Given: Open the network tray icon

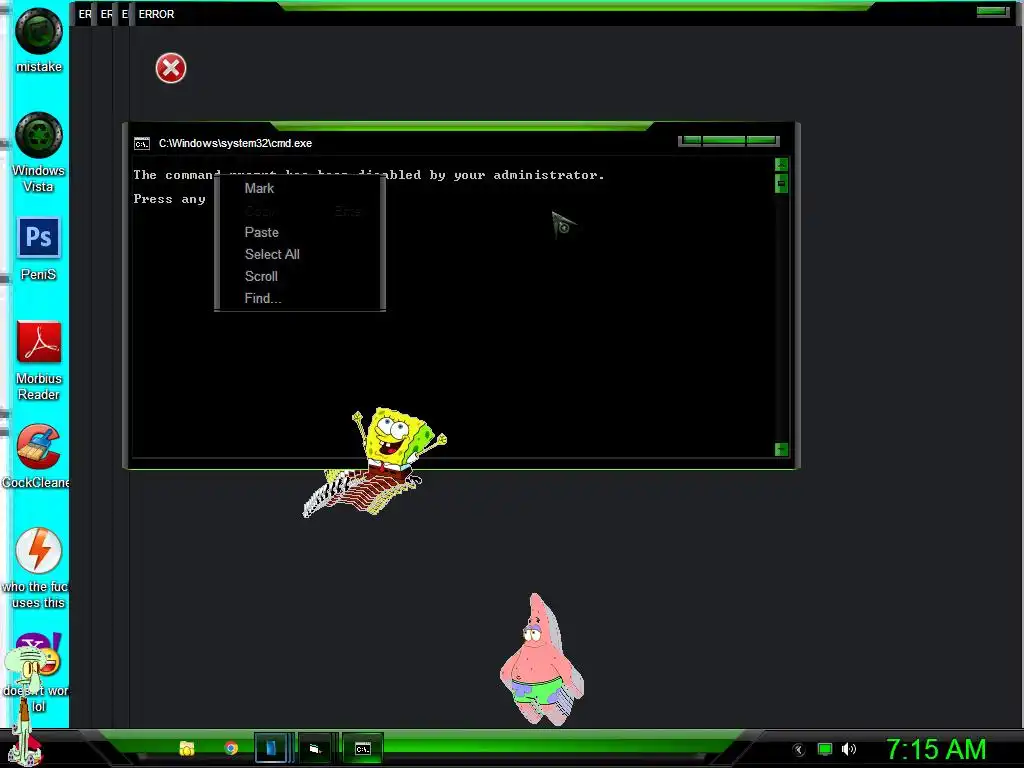Looking at the screenshot, I should 825,750.
